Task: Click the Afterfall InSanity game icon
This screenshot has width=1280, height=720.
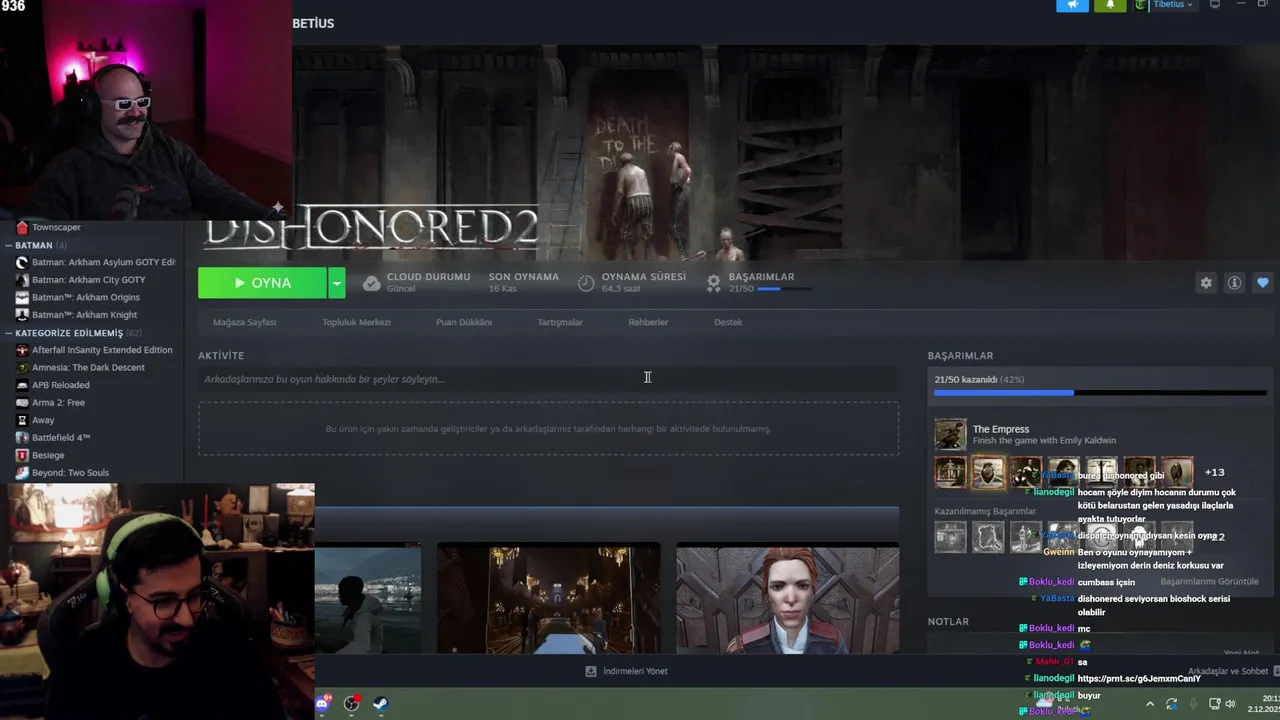Action: (x=22, y=350)
